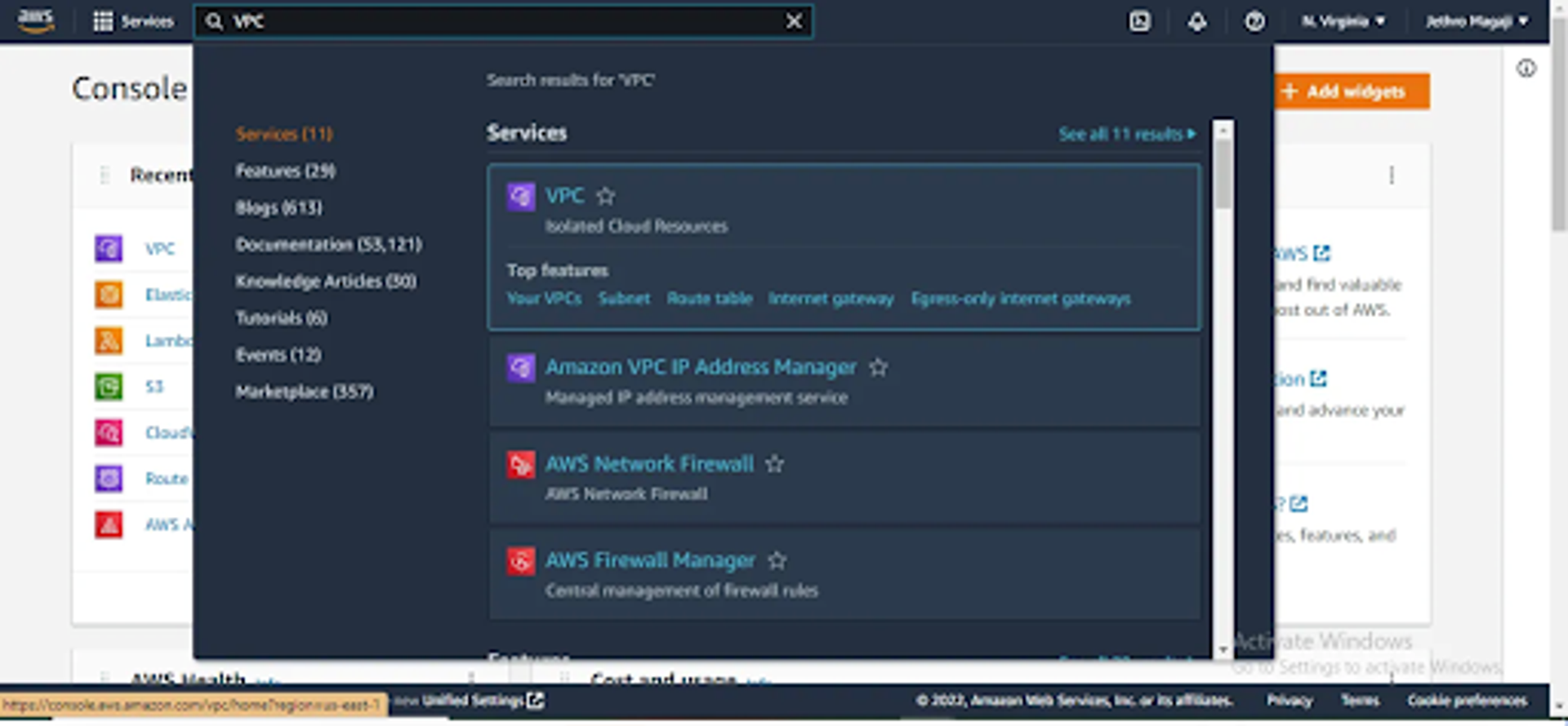The width and height of the screenshot is (1568, 726).
Task: Open the Privacy footer link
Action: 1290,700
